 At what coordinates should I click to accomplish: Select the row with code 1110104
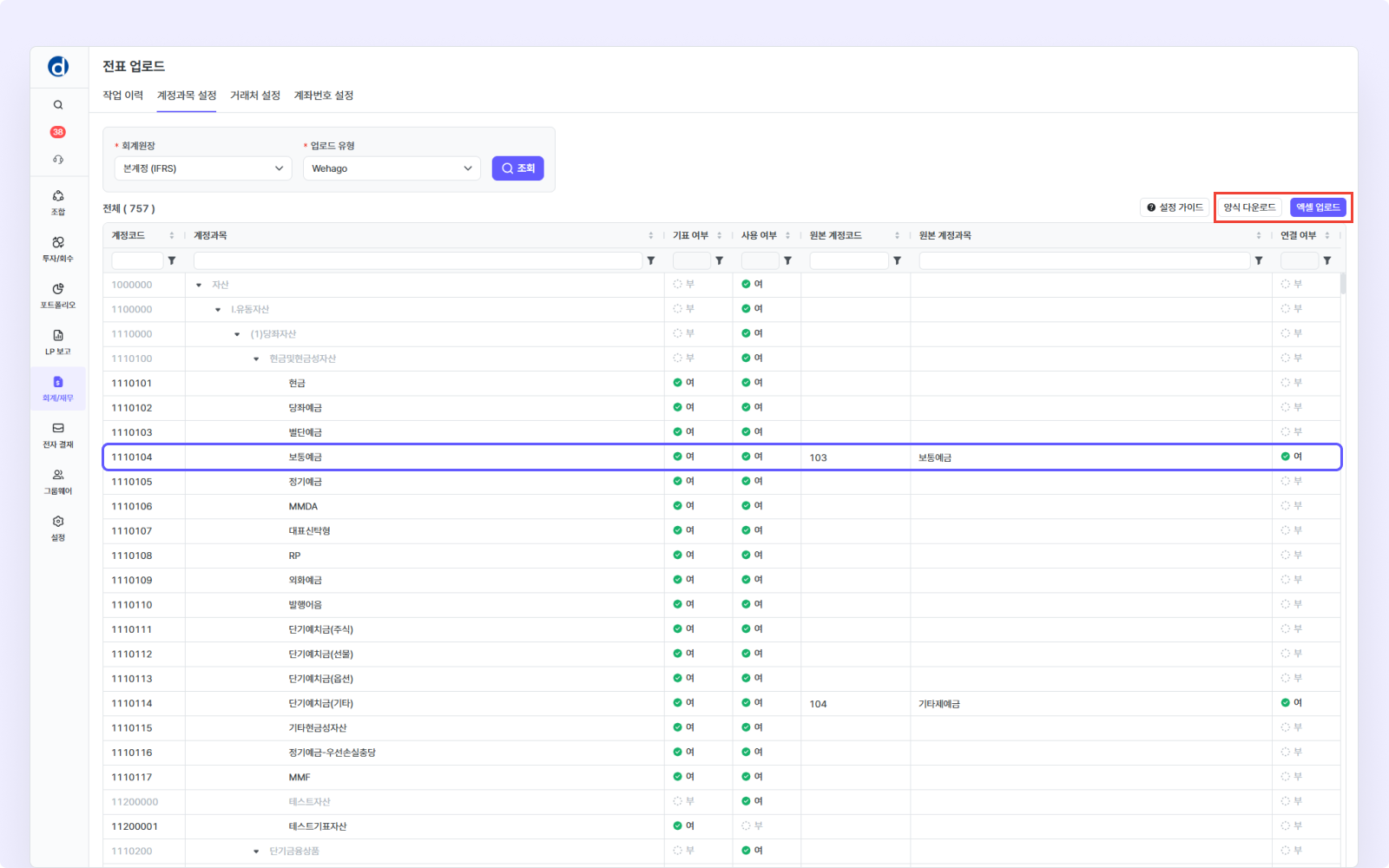point(722,457)
